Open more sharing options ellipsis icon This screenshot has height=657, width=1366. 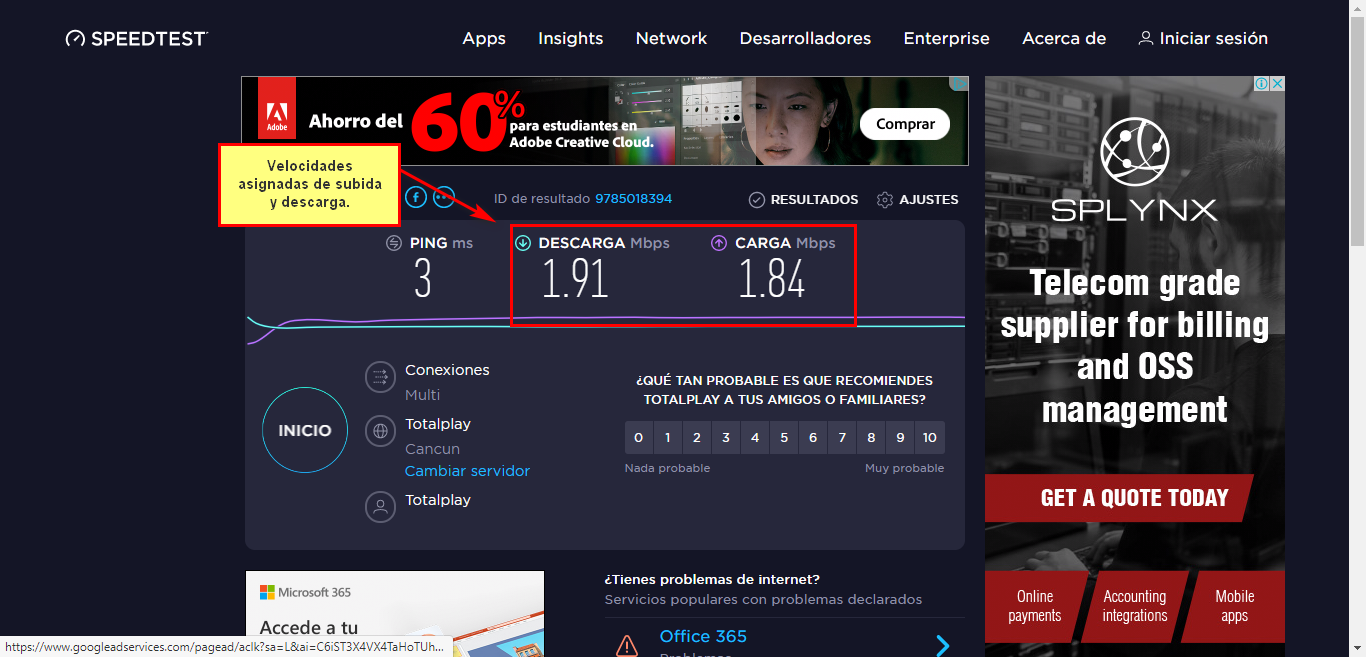point(443,197)
